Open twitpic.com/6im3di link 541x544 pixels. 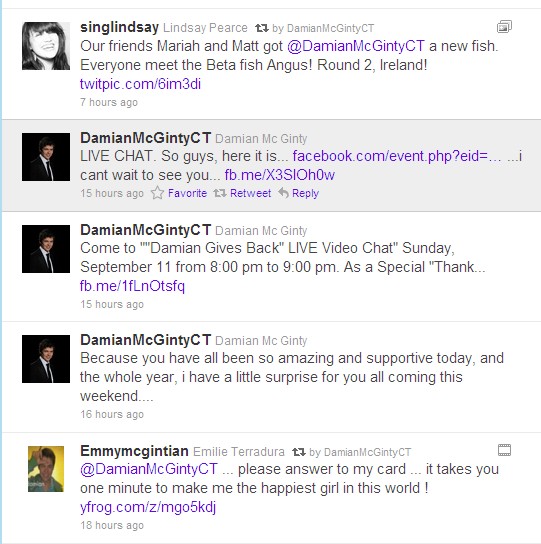click(x=140, y=84)
